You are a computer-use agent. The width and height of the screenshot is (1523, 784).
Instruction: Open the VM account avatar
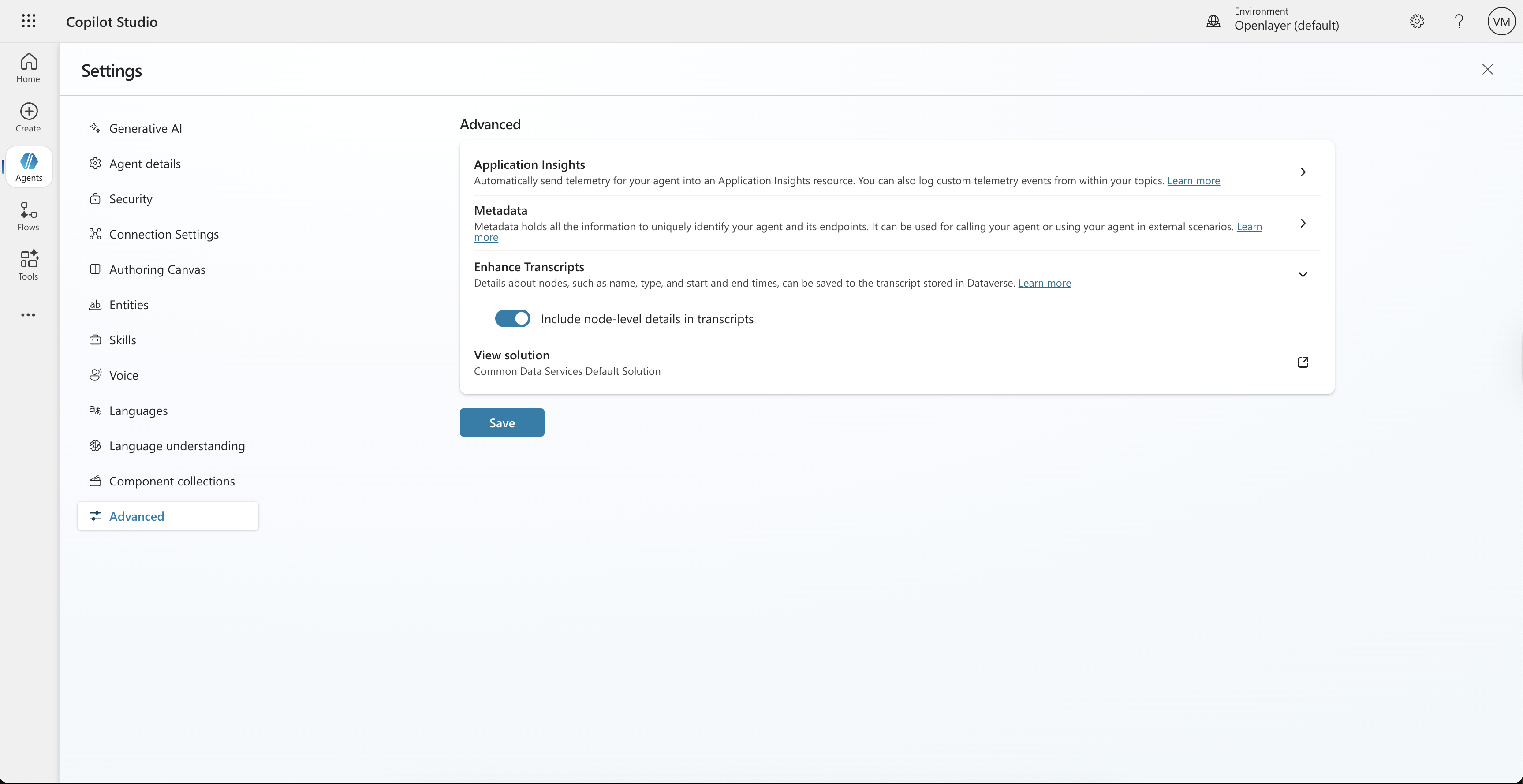pos(1501,21)
